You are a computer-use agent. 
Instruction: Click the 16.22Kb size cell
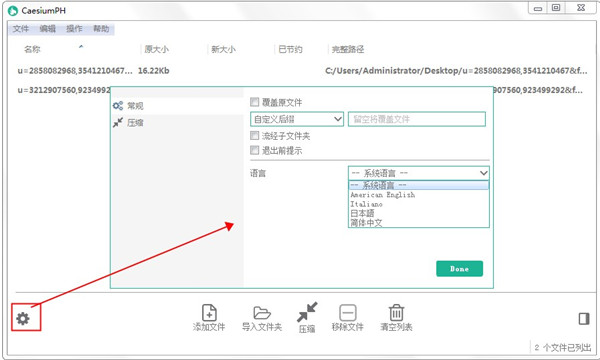click(153, 71)
